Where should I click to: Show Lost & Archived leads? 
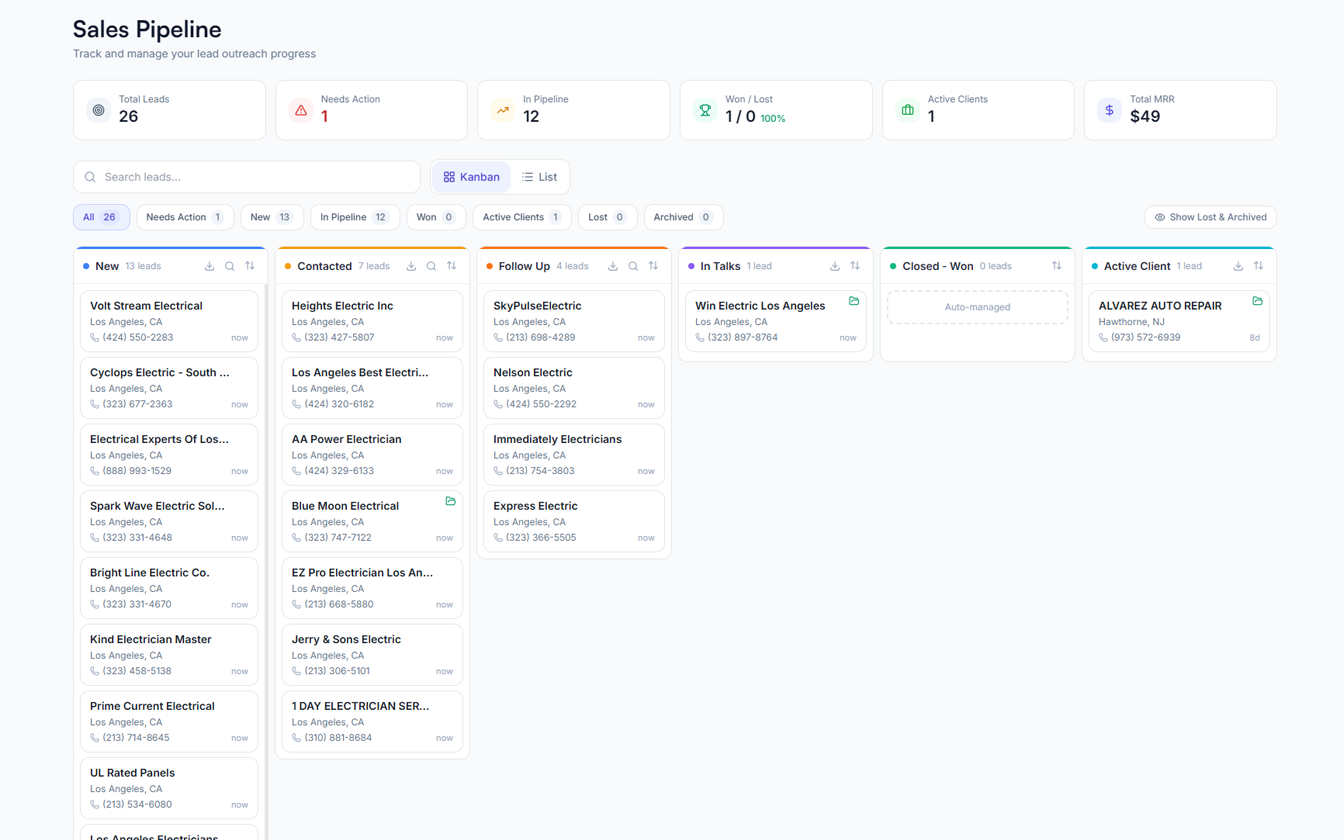[x=1210, y=217]
